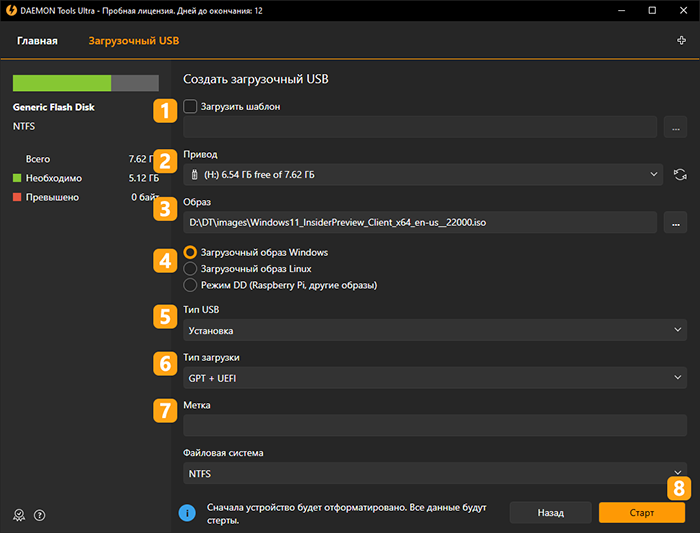Click the Всего total size row

(86, 159)
